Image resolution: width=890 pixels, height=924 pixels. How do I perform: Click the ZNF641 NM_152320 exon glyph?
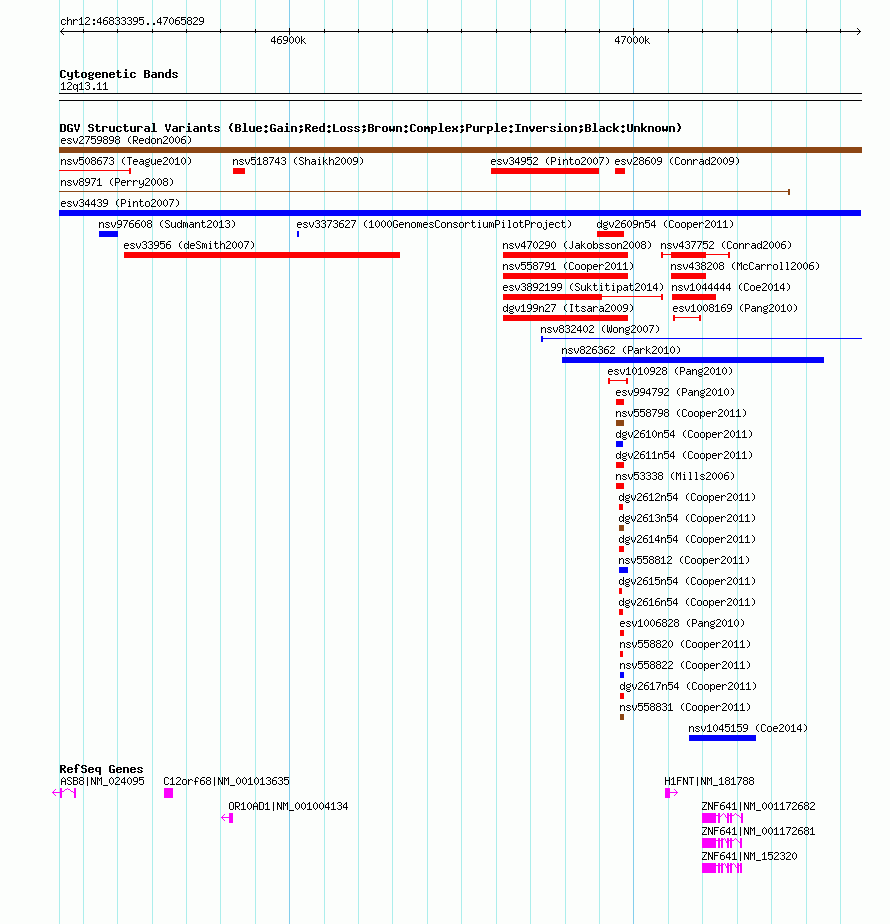tap(722, 868)
